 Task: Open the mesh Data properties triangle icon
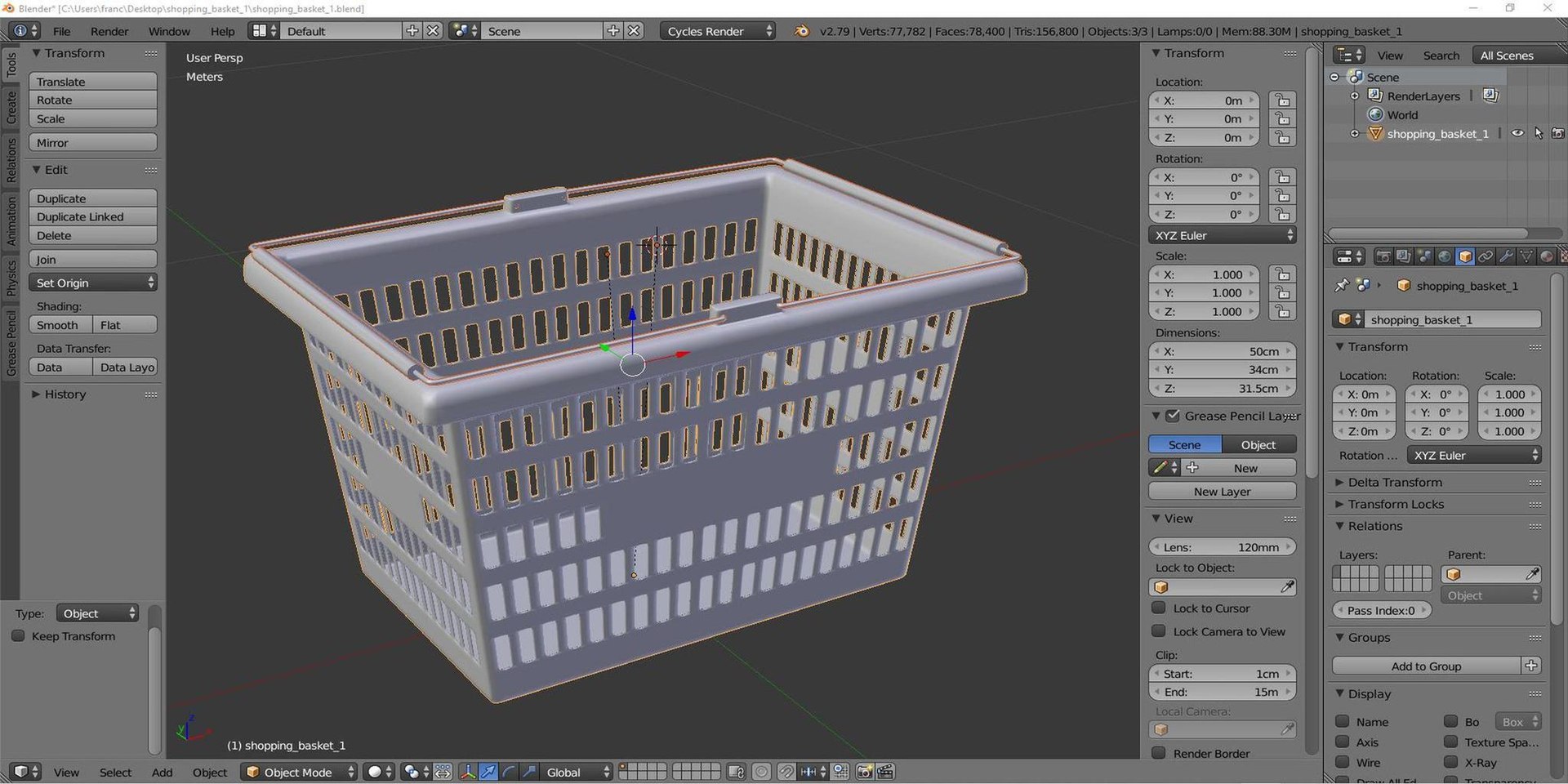1526,256
